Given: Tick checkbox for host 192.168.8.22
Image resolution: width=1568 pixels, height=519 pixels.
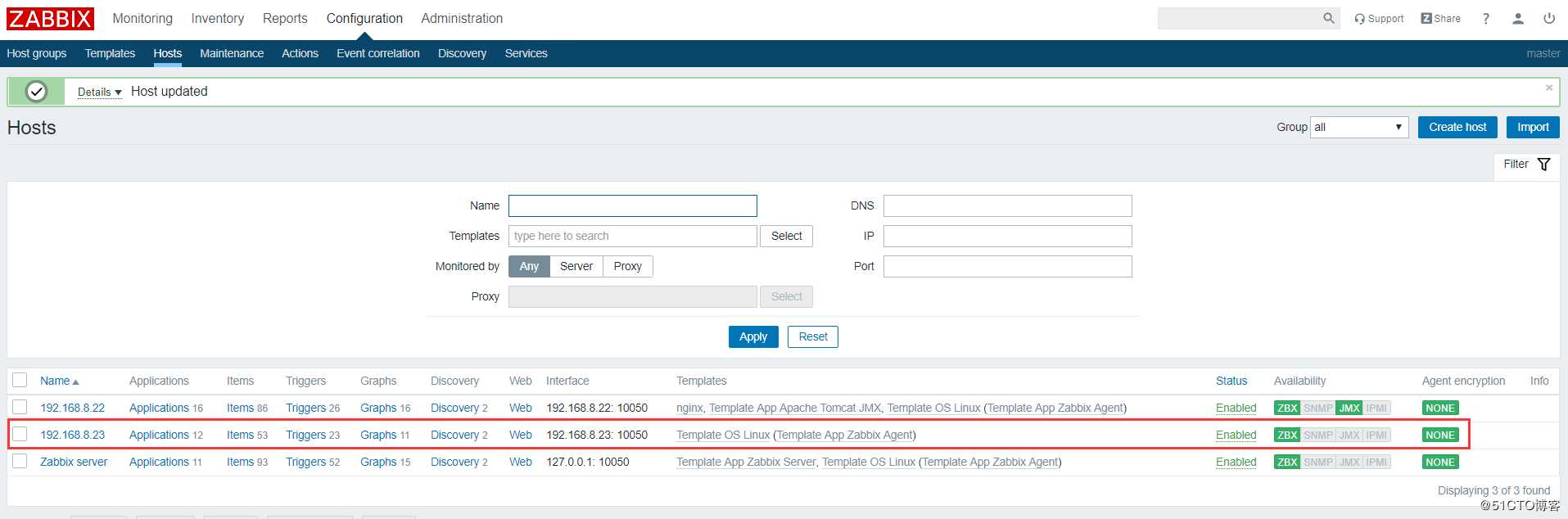Looking at the screenshot, I should [20, 407].
